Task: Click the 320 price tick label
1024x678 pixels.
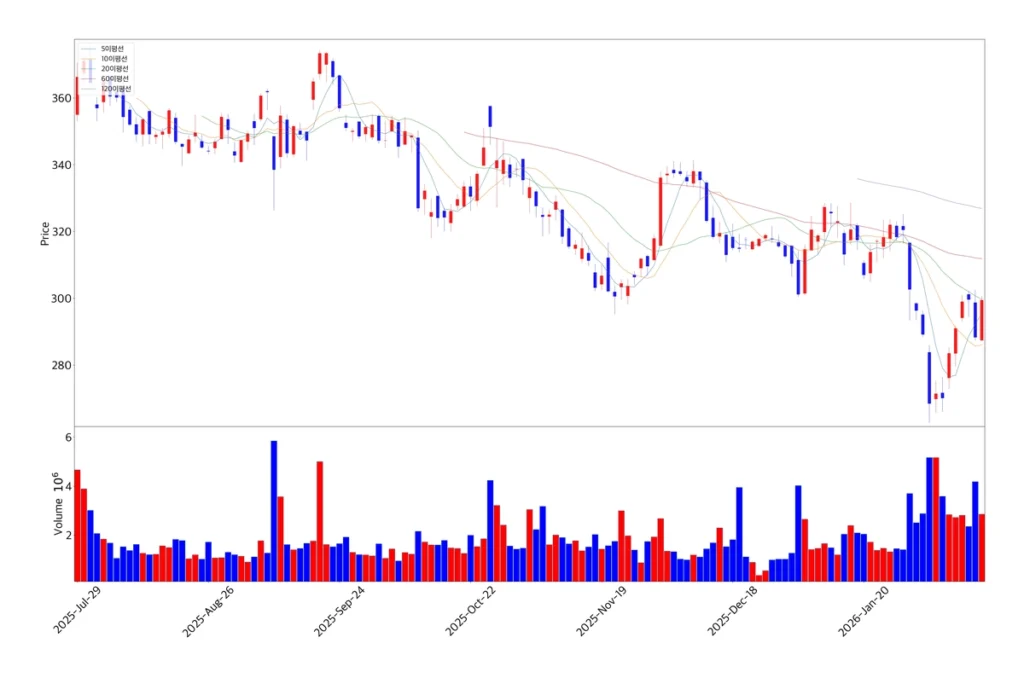Action: (x=60, y=232)
